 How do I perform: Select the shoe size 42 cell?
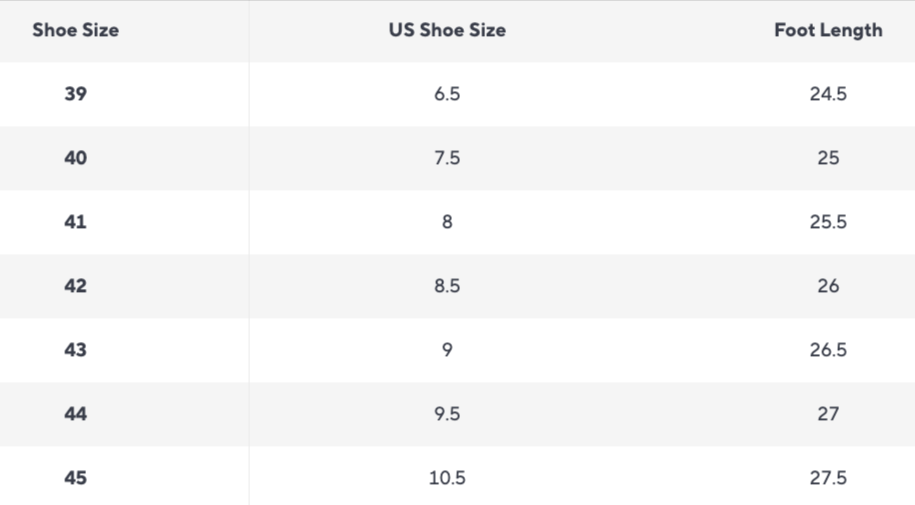pos(75,286)
